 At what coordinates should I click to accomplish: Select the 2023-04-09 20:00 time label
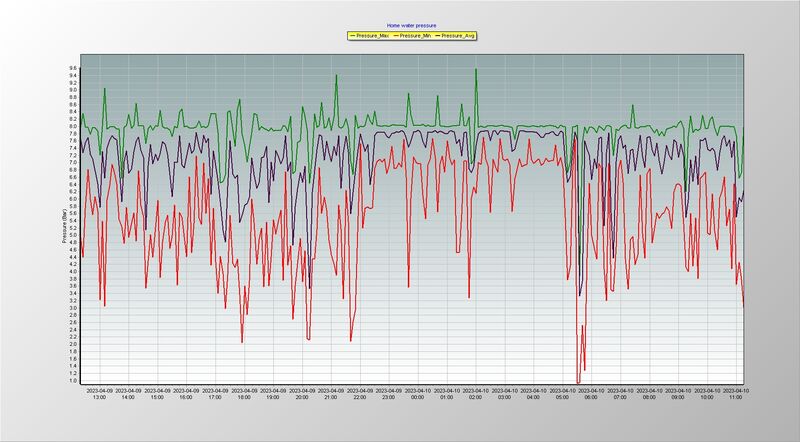click(302, 394)
